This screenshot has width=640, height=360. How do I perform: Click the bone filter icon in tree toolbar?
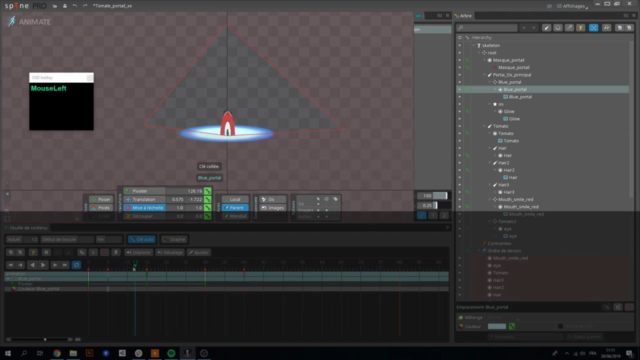click(546, 28)
